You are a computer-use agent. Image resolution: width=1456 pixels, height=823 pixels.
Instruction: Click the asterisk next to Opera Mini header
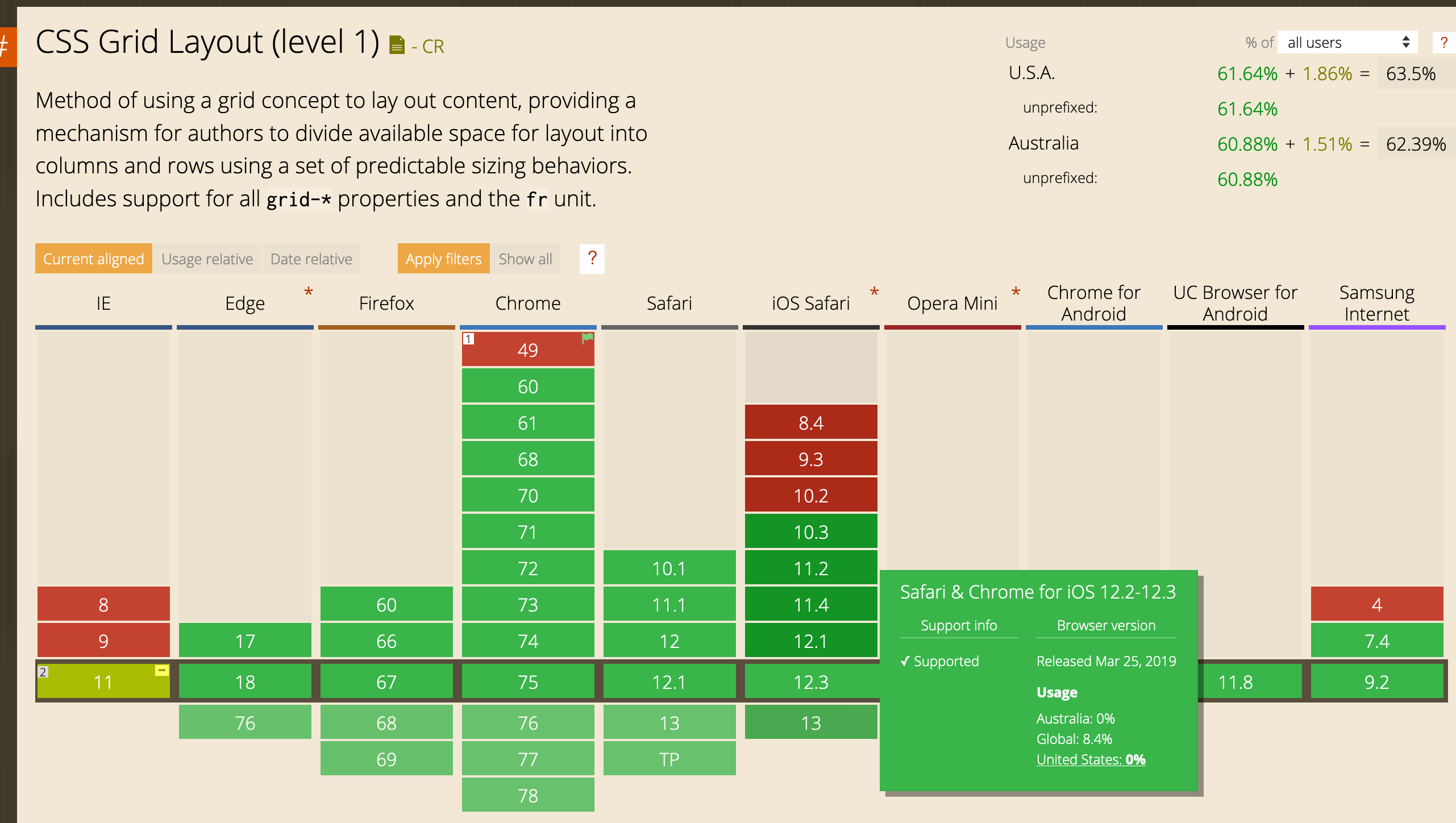[x=1016, y=293]
